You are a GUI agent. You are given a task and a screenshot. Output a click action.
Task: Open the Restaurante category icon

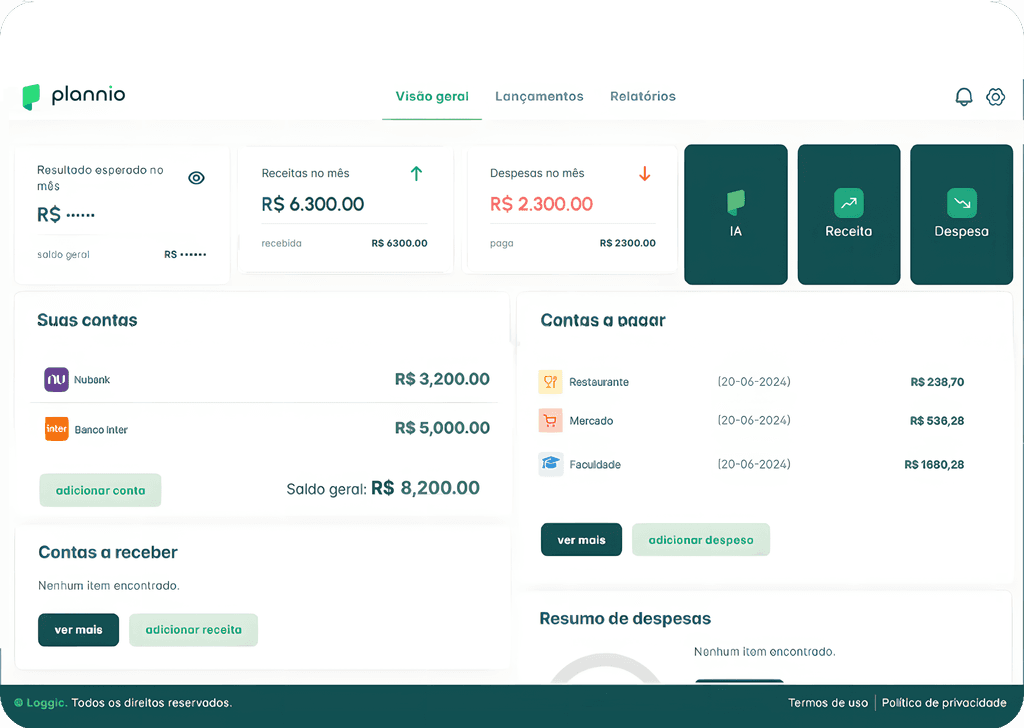click(550, 381)
